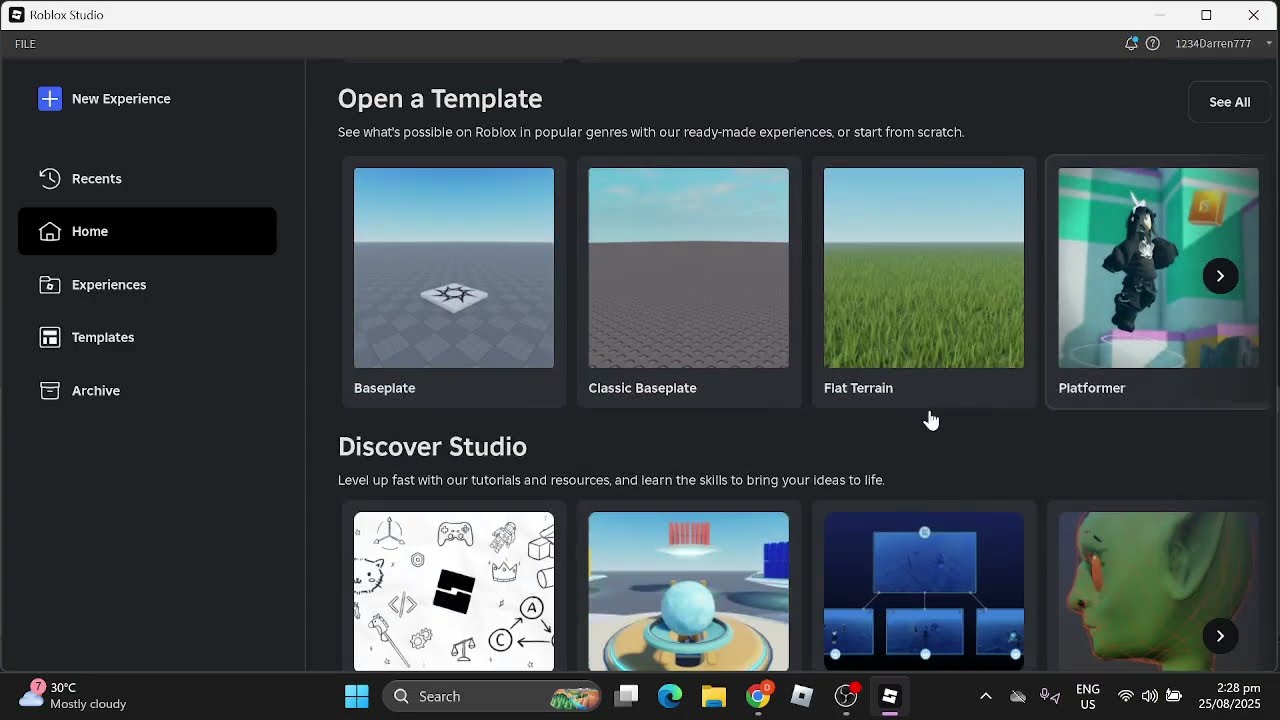This screenshot has width=1280, height=720.
Task: Click the 1234Darren777 username
Action: point(1213,44)
